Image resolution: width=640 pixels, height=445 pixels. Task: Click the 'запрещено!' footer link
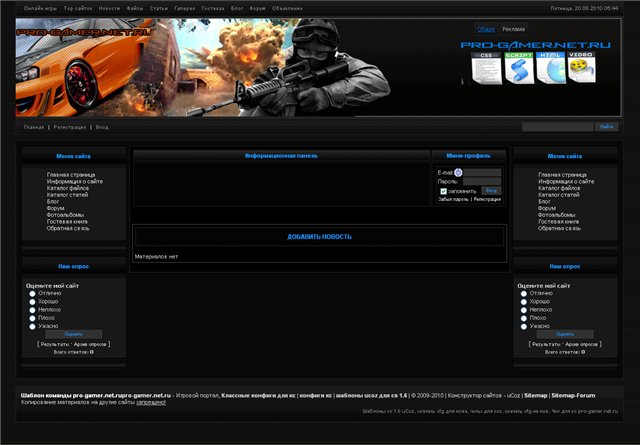(x=151, y=403)
